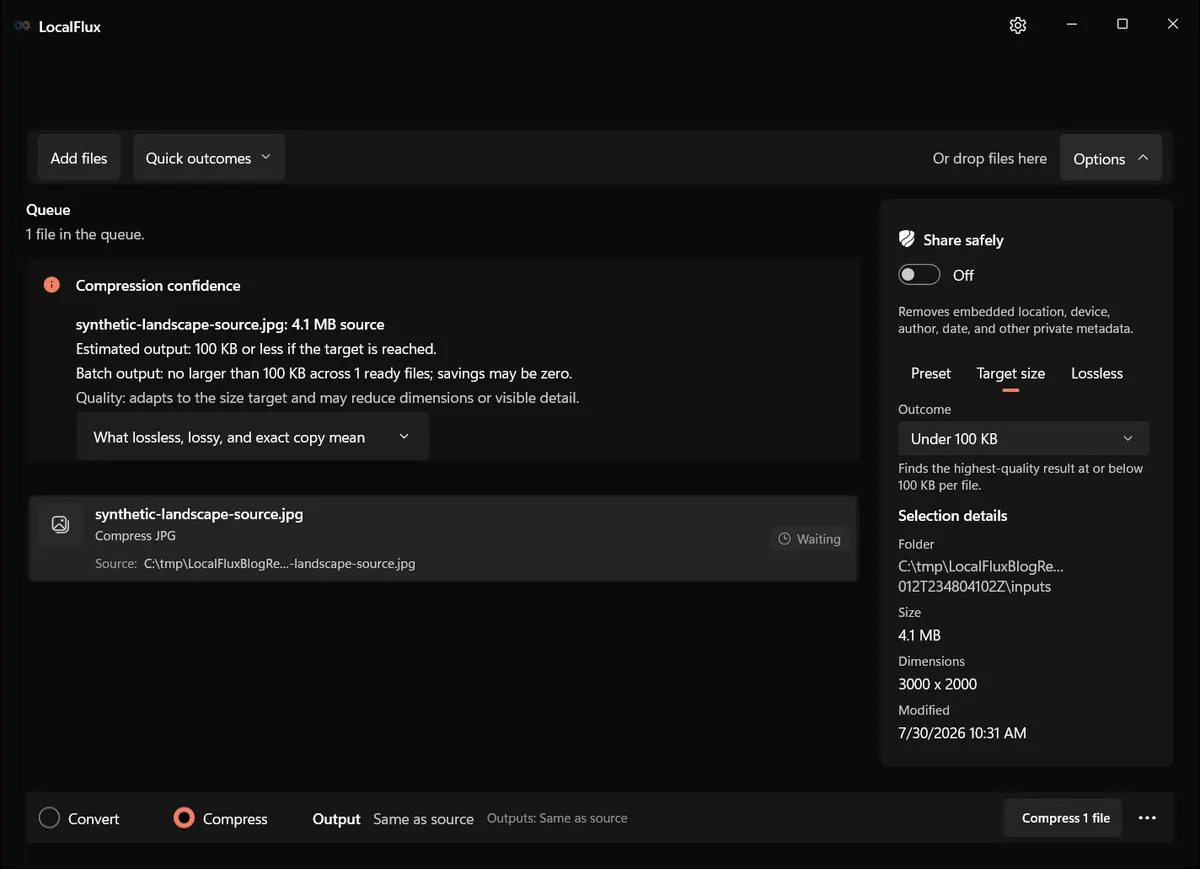Click the 3000 x 2000 dimensions value
The image size is (1200, 869).
coord(938,684)
